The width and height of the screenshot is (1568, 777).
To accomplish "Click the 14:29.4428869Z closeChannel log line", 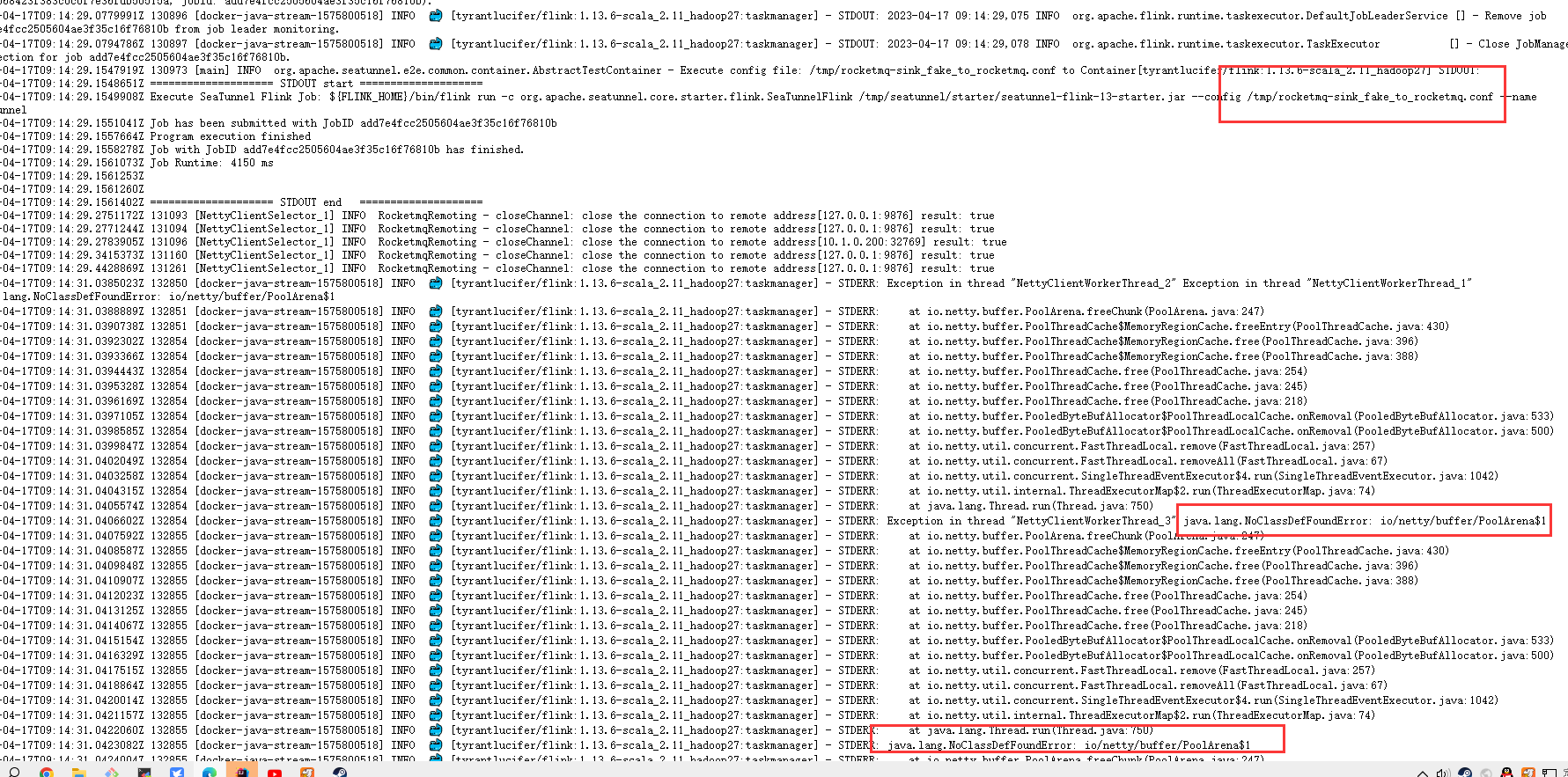I will tap(497, 268).
